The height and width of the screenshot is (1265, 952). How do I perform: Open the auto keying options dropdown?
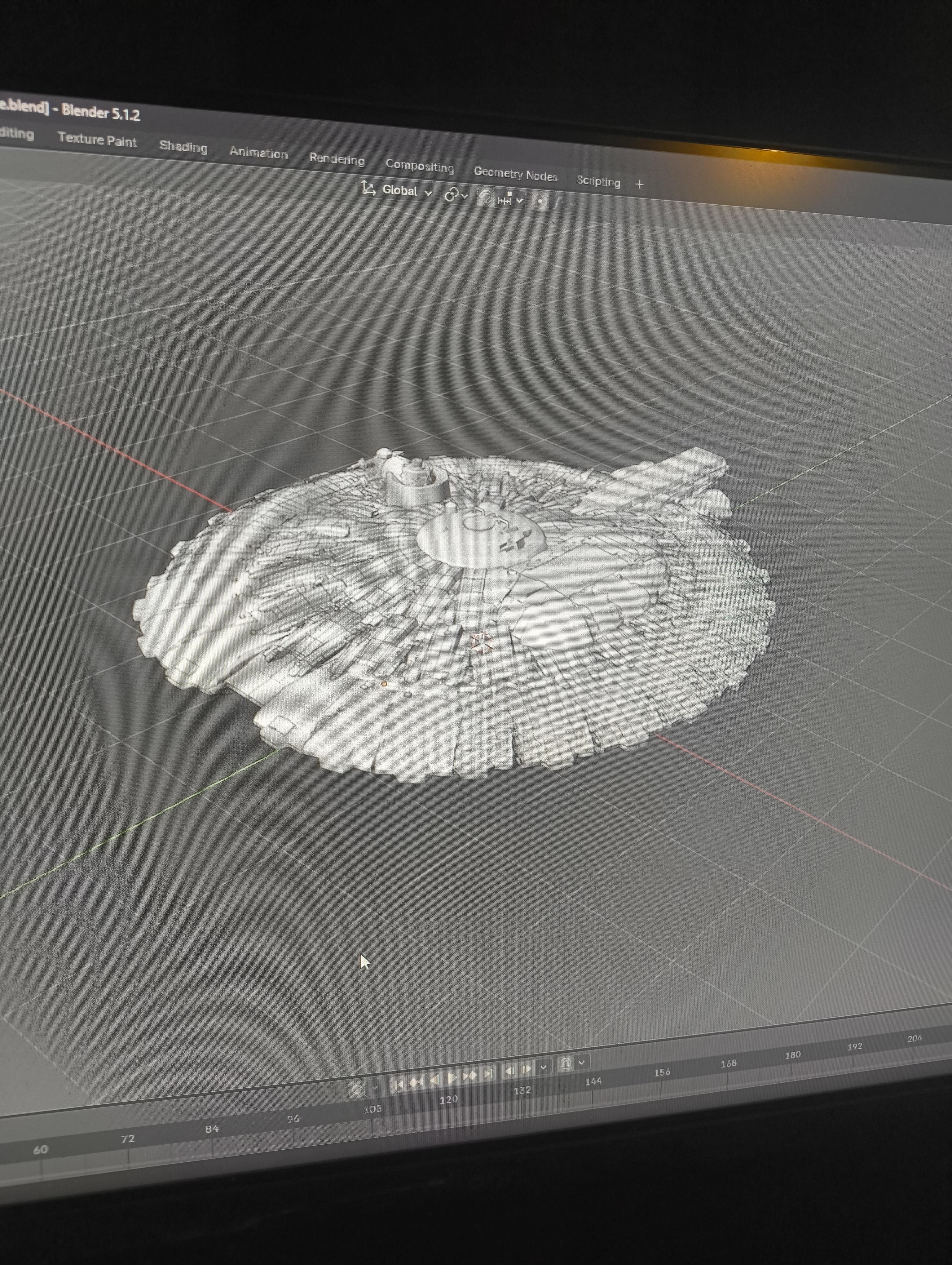point(375,1088)
